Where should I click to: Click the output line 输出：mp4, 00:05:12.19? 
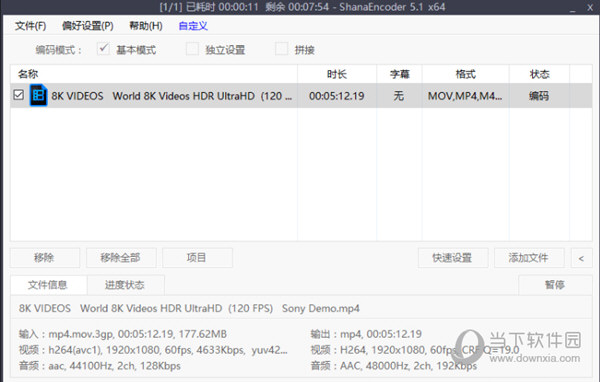click(x=366, y=334)
